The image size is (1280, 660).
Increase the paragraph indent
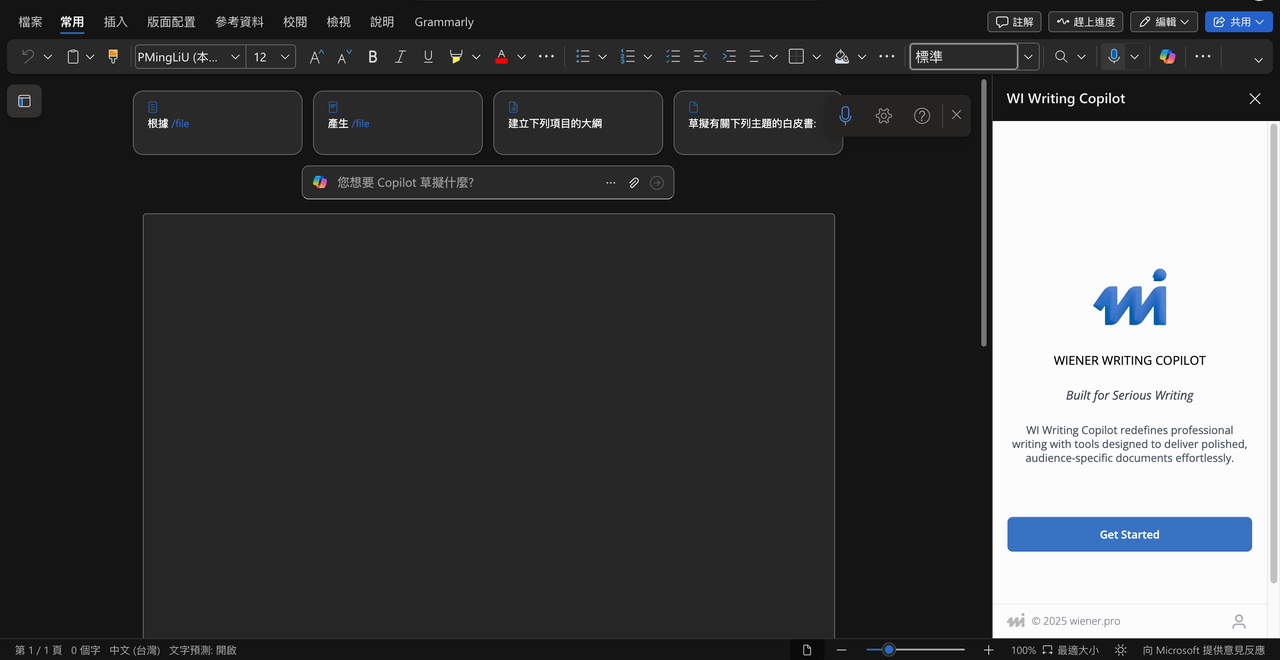click(x=729, y=57)
